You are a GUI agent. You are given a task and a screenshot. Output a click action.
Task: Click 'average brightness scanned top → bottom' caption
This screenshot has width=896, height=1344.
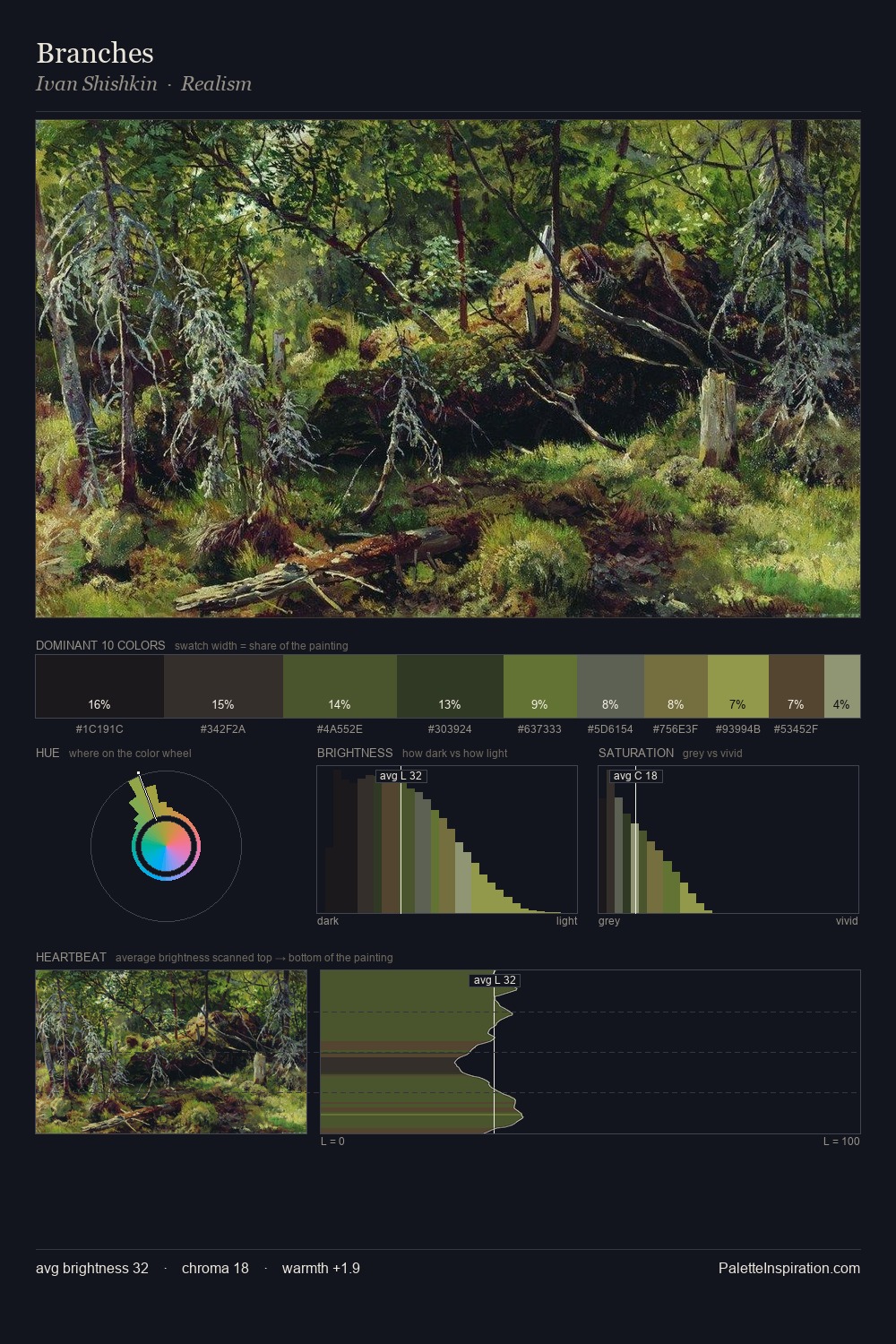254,958
